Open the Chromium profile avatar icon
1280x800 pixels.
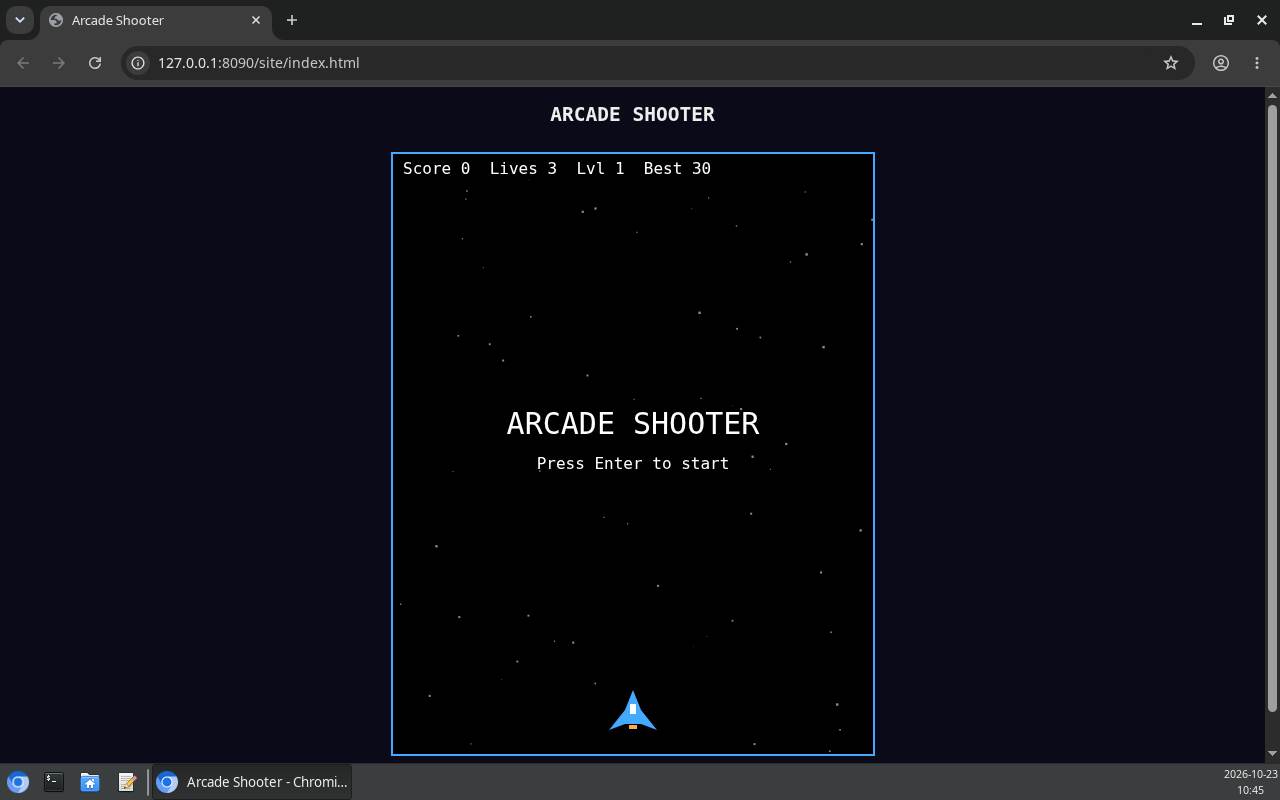(1221, 62)
